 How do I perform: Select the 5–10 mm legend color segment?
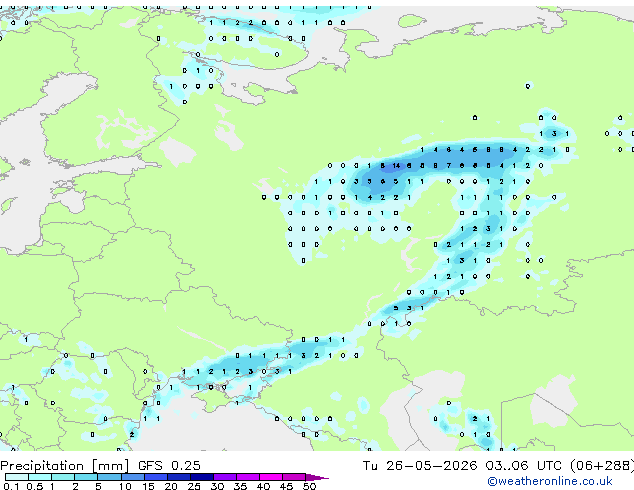pyautogui.click(x=109, y=477)
